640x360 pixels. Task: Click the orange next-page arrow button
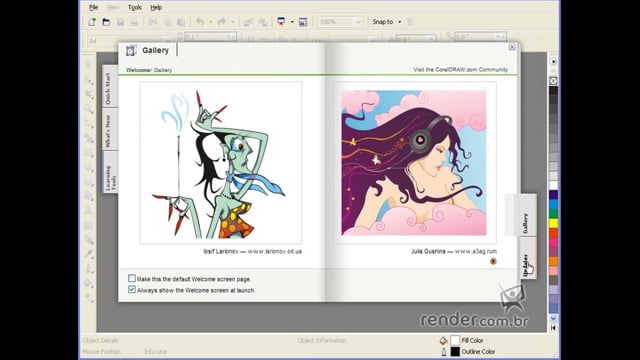(493, 261)
